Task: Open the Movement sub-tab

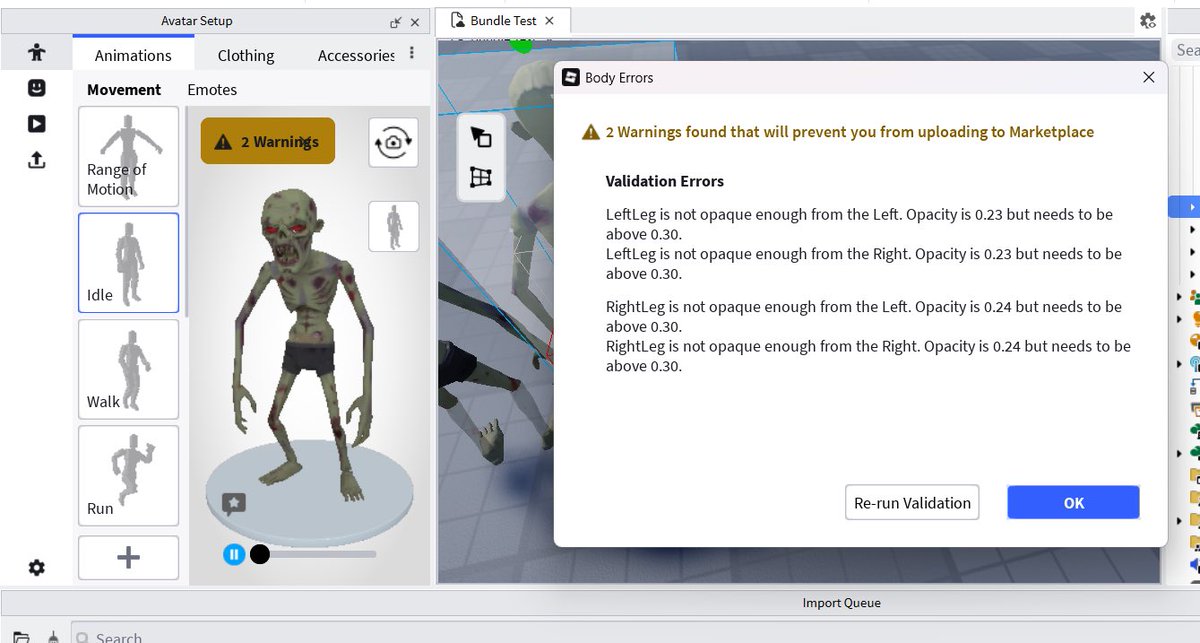Action: [x=124, y=90]
